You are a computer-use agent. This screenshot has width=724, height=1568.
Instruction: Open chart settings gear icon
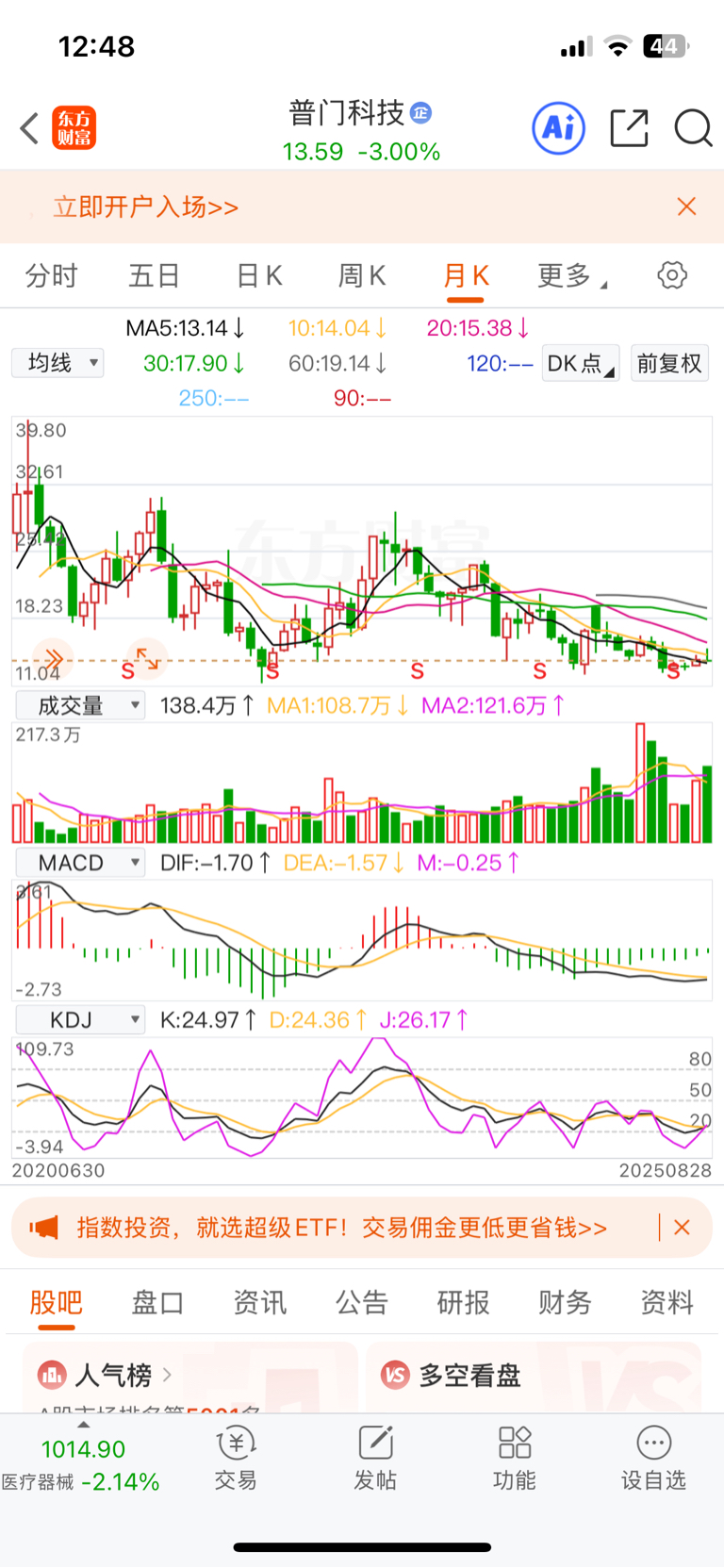point(672,275)
